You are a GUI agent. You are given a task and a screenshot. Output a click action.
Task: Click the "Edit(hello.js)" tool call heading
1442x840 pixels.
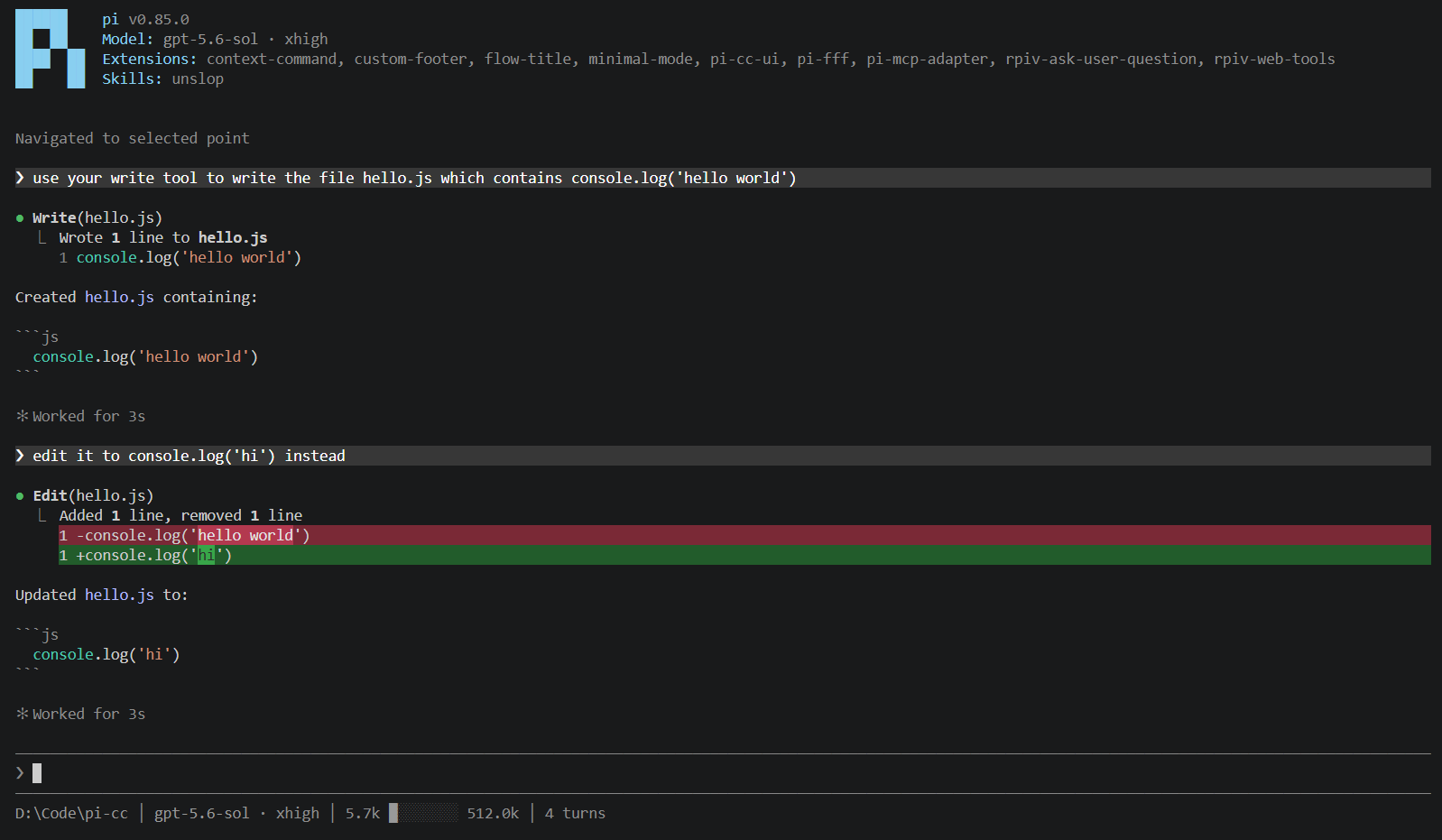[93, 495]
